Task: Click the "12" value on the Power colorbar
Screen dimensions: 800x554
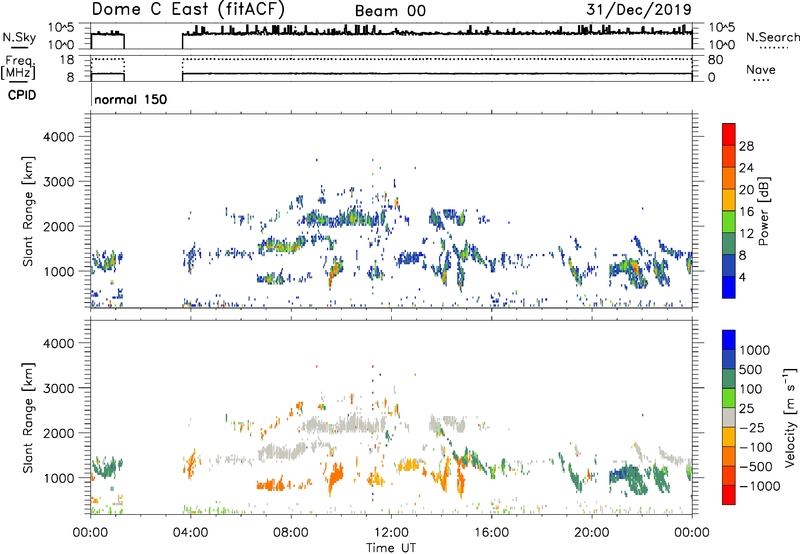Action: pyautogui.click(x=746, y=234)
